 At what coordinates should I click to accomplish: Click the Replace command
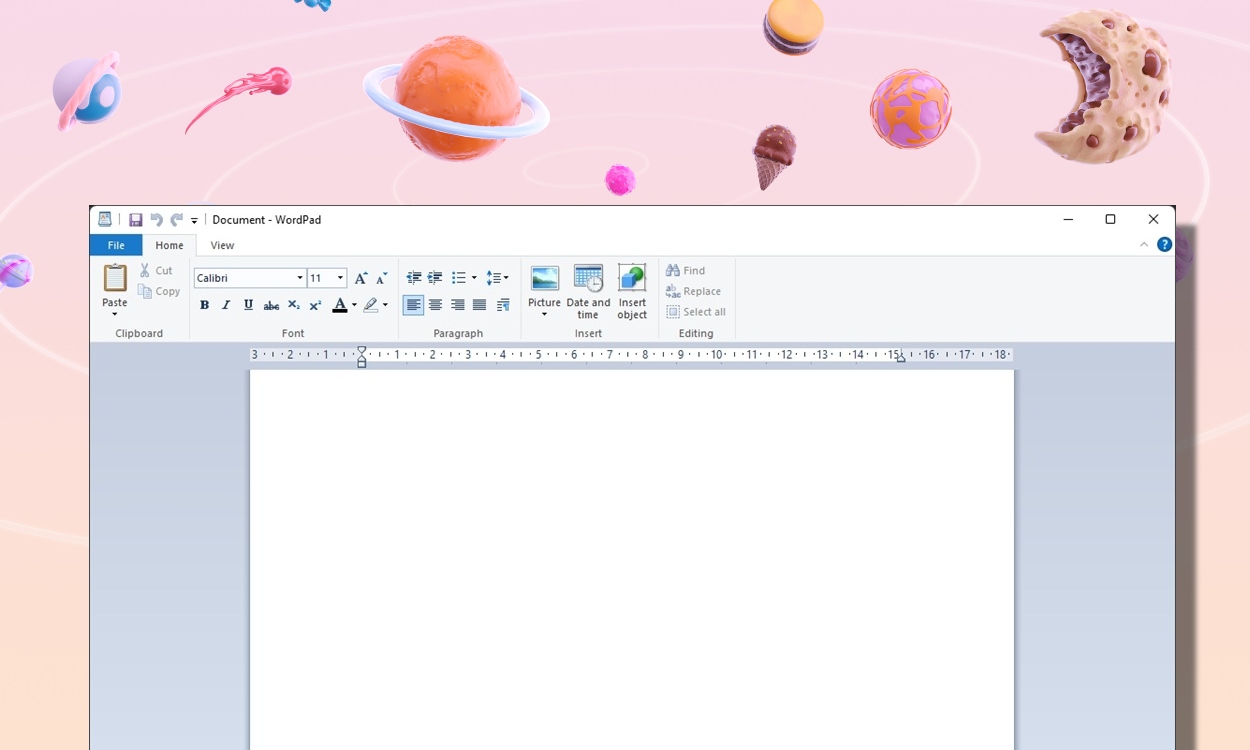694,291
